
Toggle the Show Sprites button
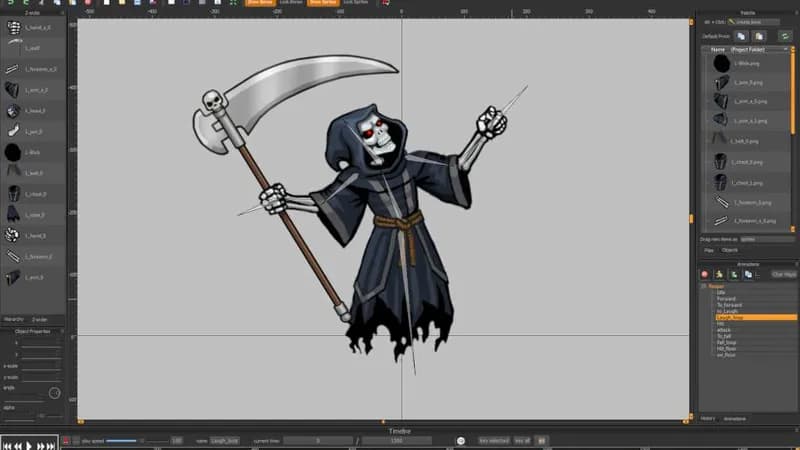tap(323, 3)
